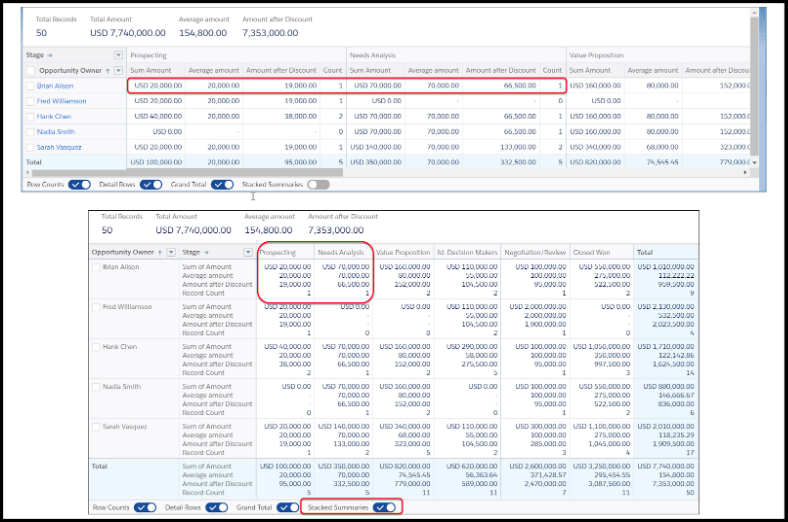Image resolution: width=788 pixels, height=522 pixels.
Task: Turn off Row Counts toggle in bottom report
Action: [x=145, y=508]
